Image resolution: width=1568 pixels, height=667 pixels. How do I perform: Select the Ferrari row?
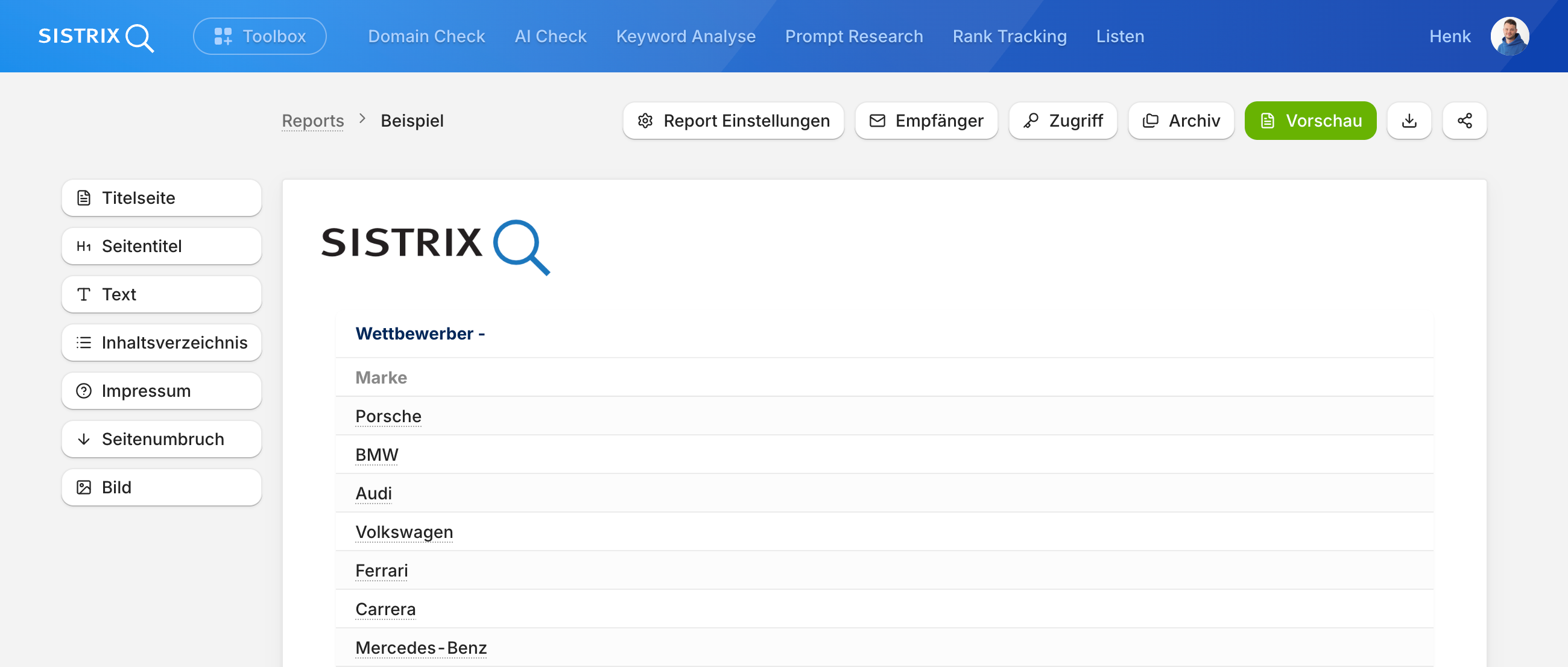[x=885, y=571]
